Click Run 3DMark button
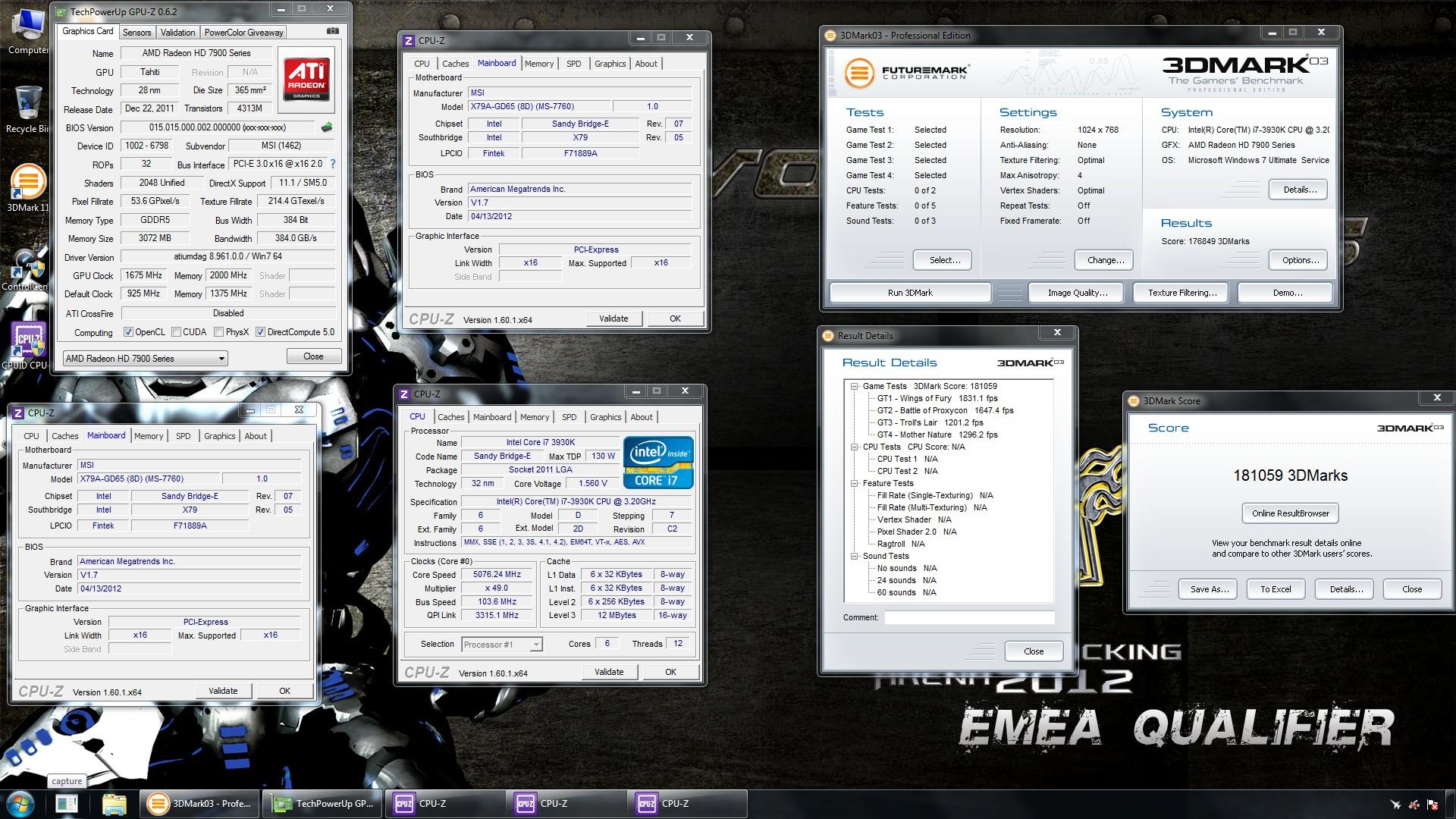1456x819 pixels. [910, 293]
